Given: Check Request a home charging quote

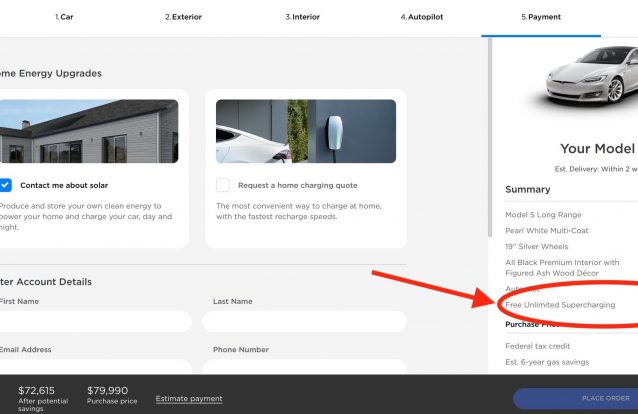Looking at the screenshot, I should click(x=223, y=185).
